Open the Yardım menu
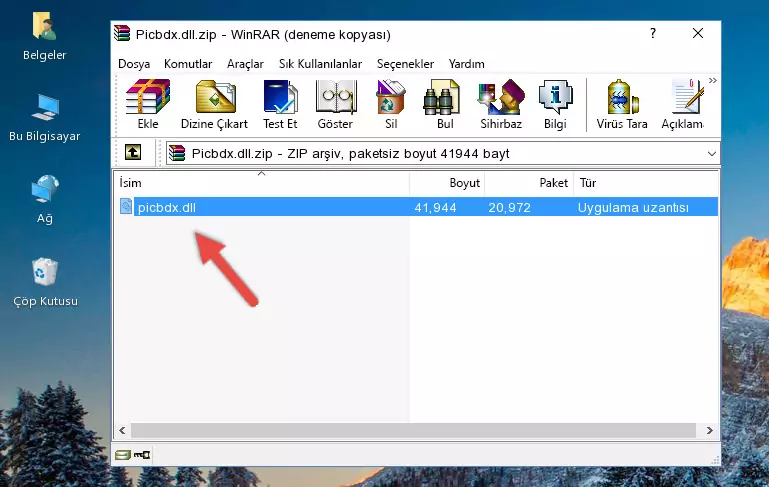Screen dimensions: 769x487 466,64
